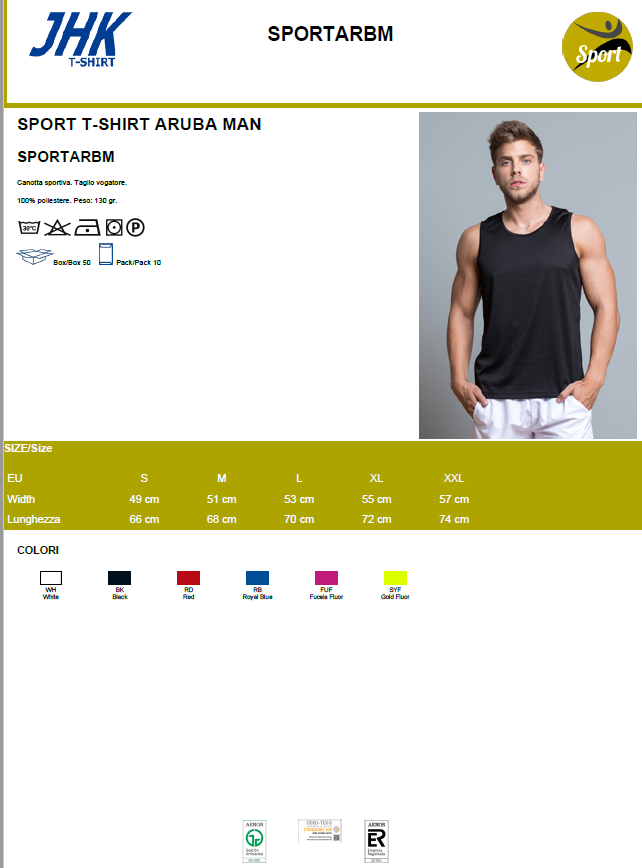Viewport: 642px width, 868px height.
Task: Click the ironing care symbol
Action: [87, 228]
